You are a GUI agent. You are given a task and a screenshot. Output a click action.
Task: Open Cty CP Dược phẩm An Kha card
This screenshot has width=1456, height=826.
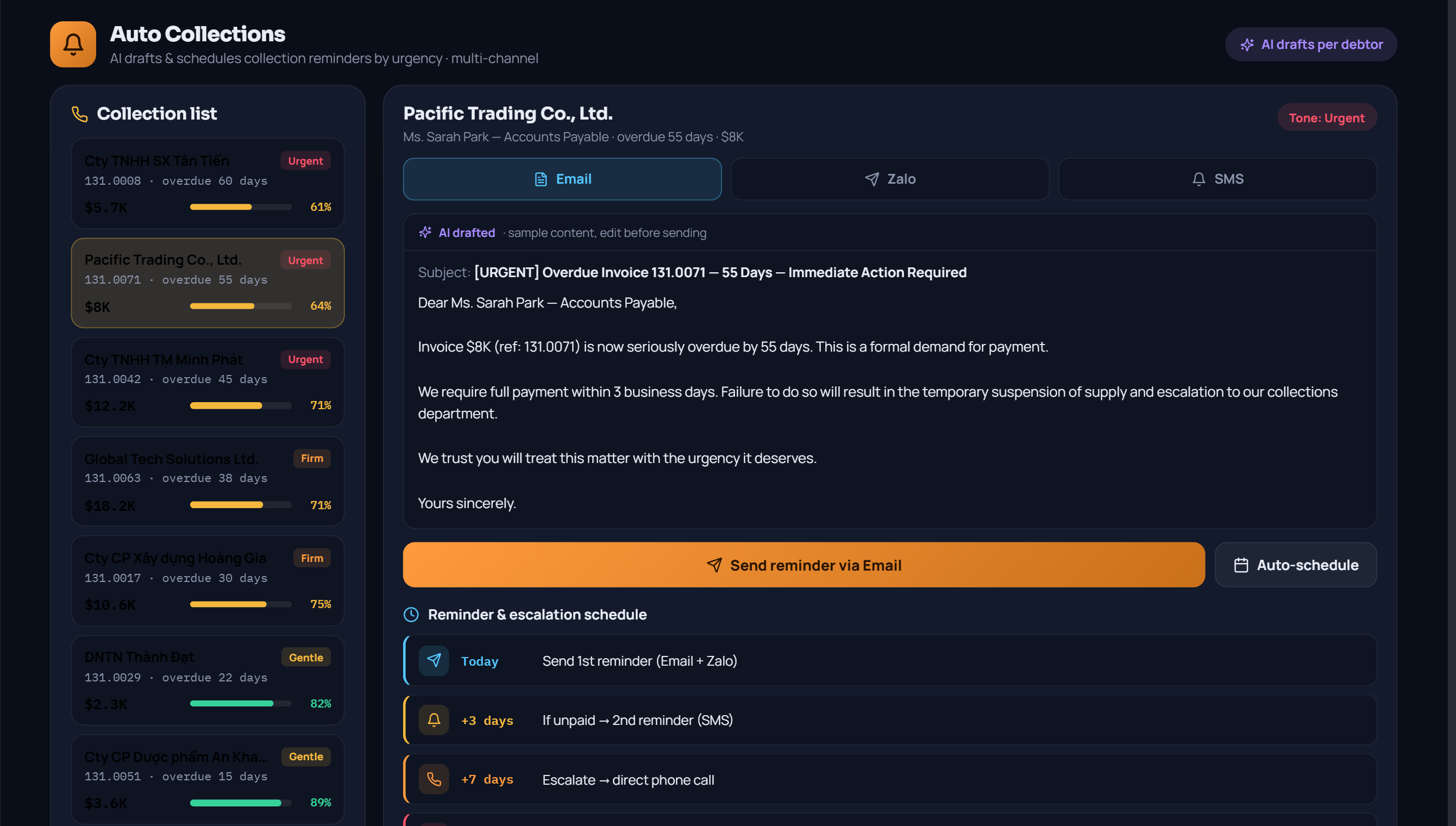point(208,779)
